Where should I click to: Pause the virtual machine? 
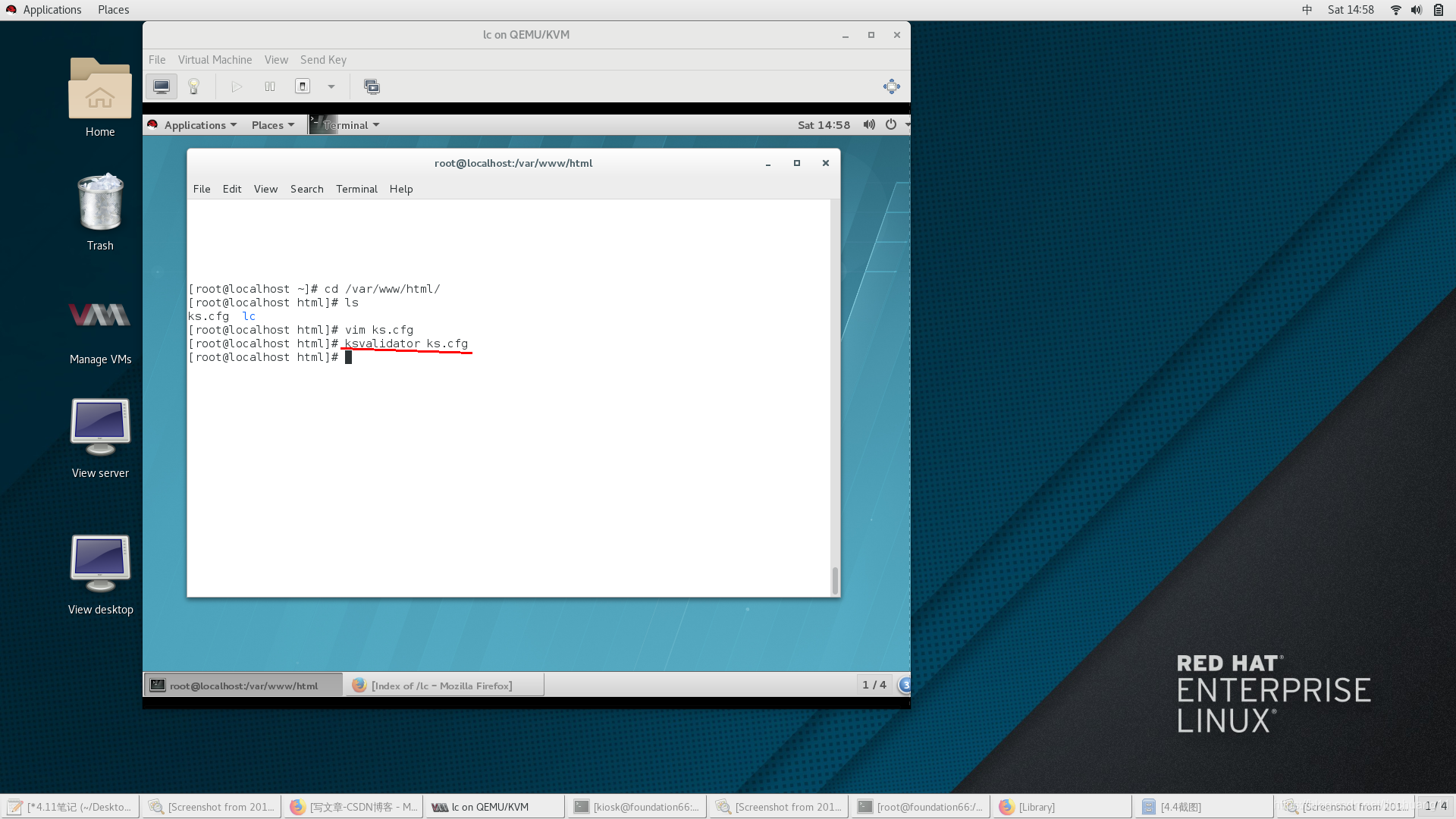coord(270,86)
